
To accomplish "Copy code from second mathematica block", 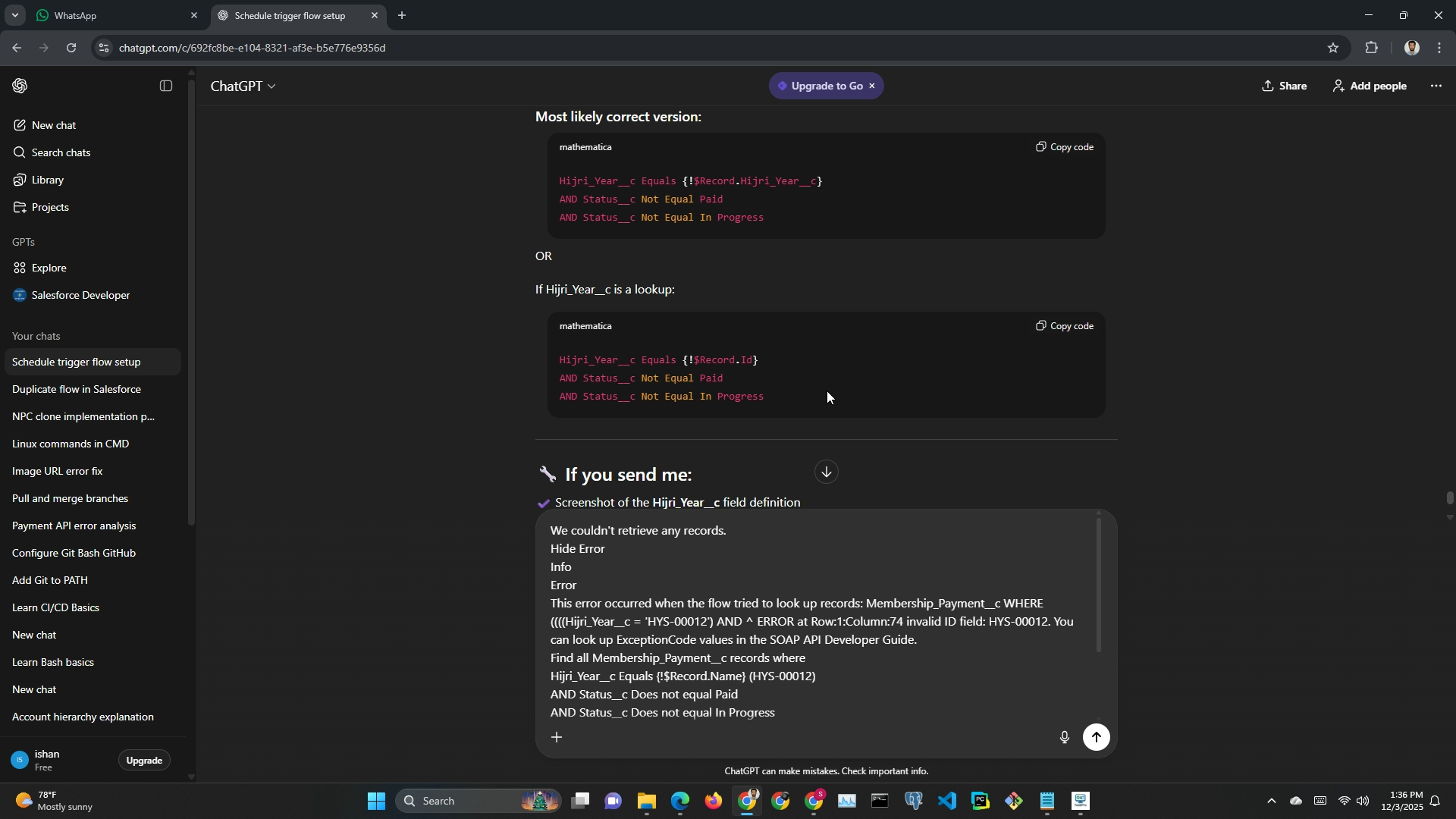I will coord(1065,326).
